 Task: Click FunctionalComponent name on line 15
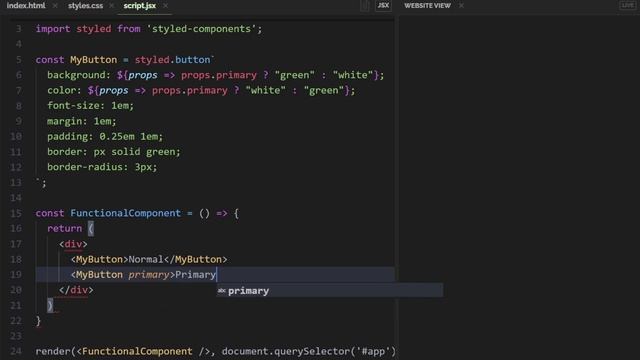click(125, 213)
